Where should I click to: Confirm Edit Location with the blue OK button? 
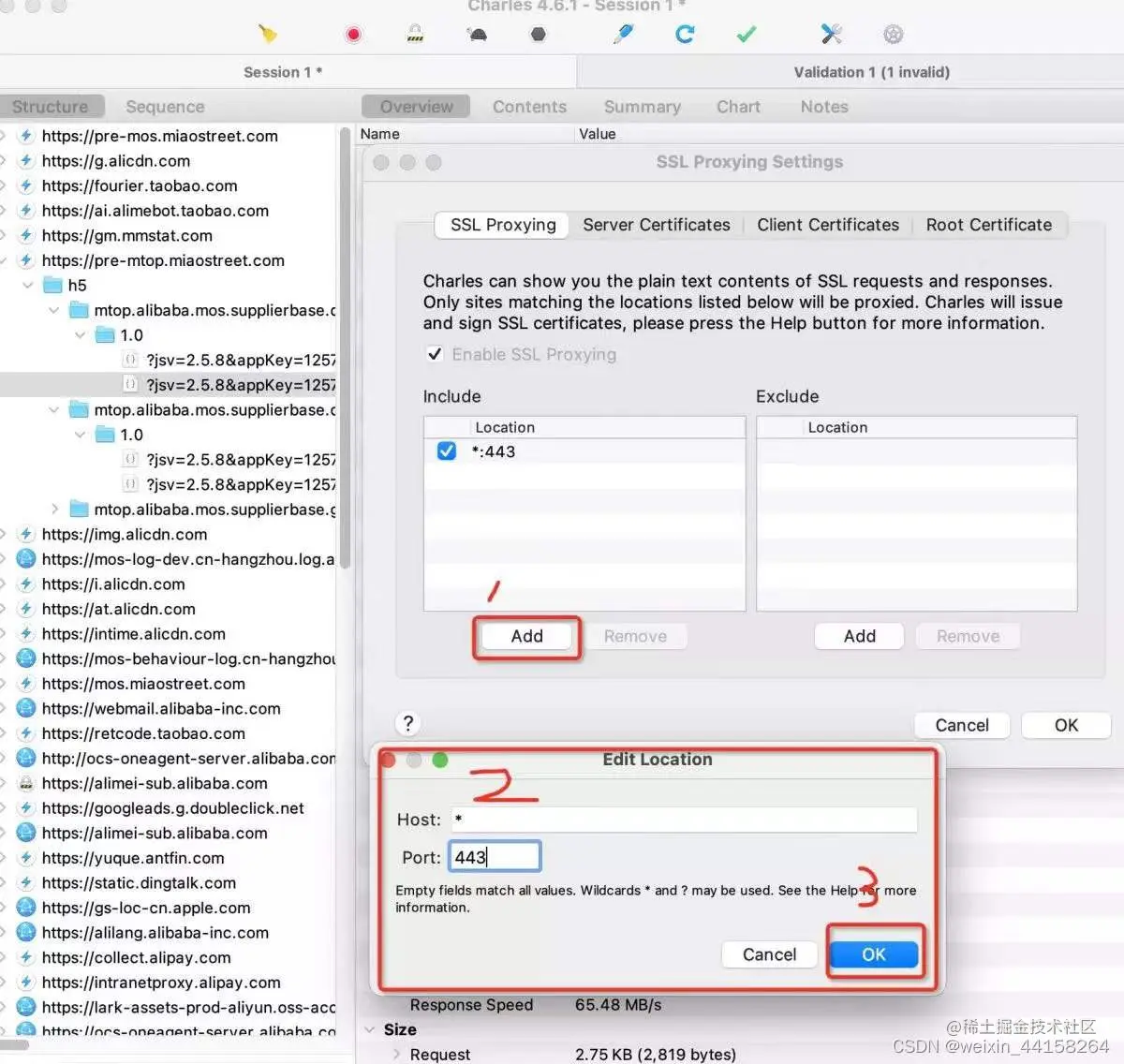coord(874,954)
